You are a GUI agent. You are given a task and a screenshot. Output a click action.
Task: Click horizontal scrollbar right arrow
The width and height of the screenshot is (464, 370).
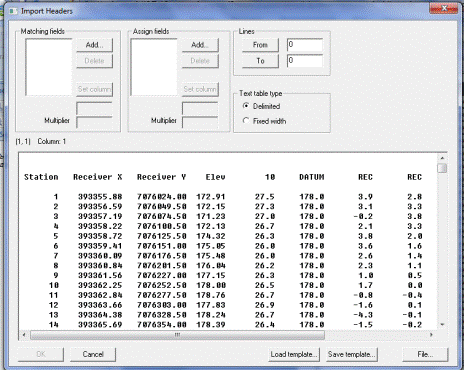431,334
